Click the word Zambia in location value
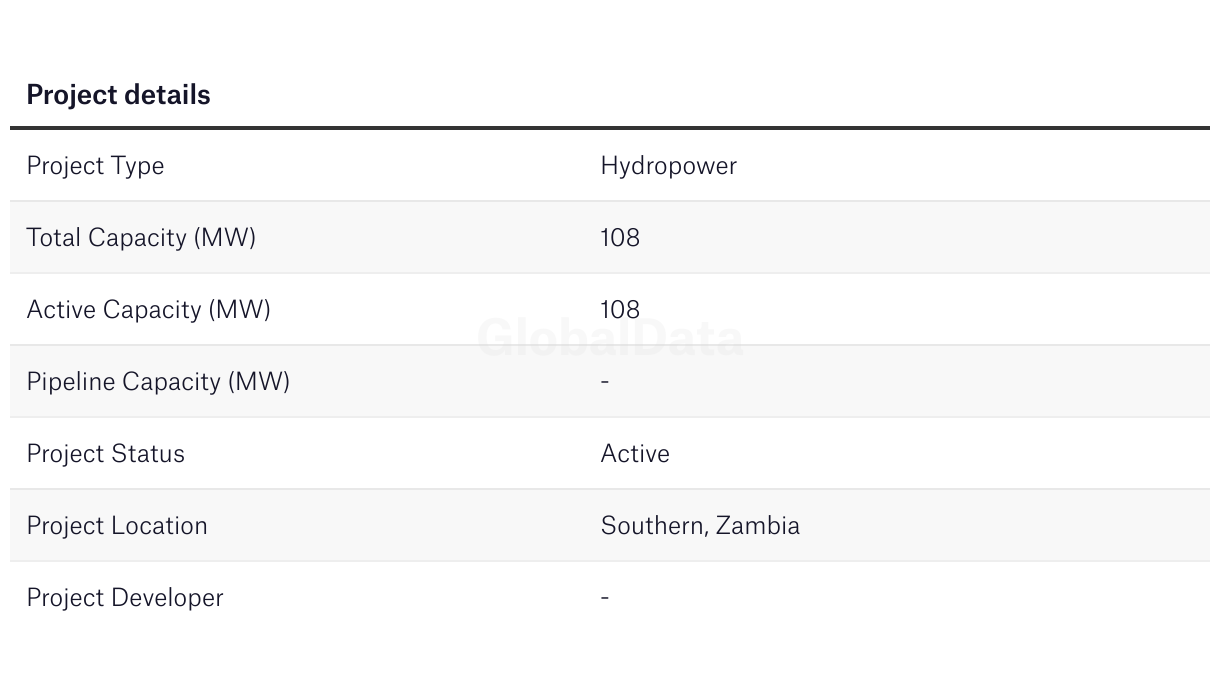Image resolution: width=1220 pixels, height=674 pixels. point(758,526)
